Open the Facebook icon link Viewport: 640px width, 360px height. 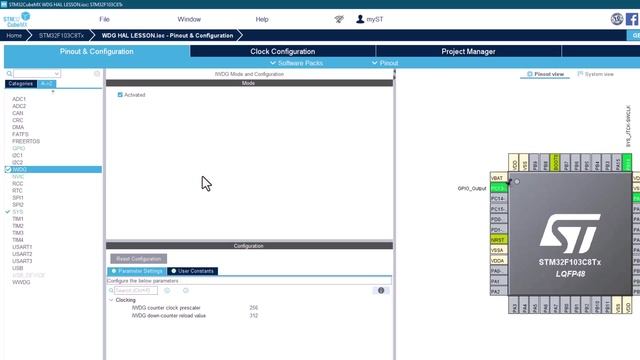(x=632, y=19)
